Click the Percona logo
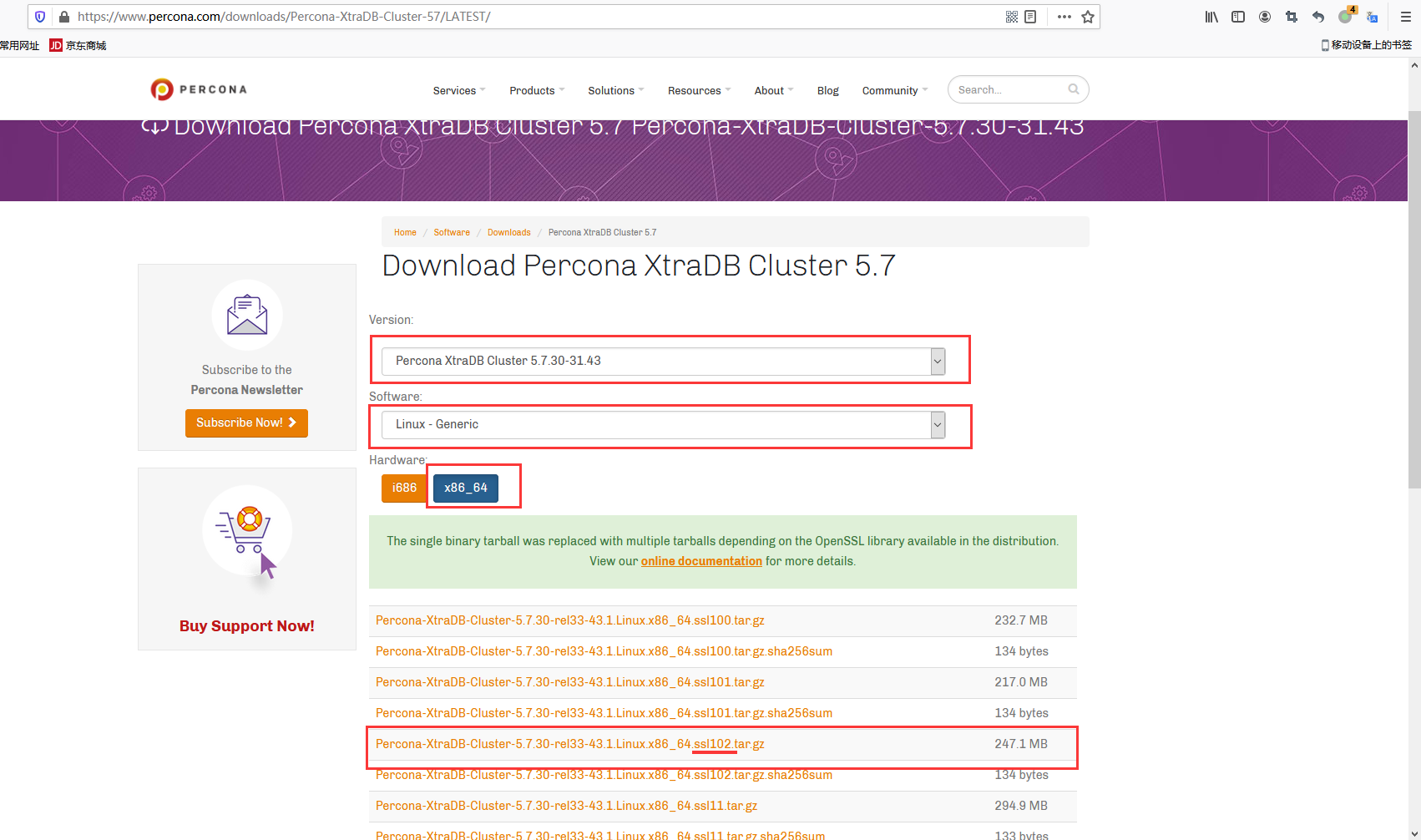The height and width of the screenshot is (840, 1421). [x=199, y=89]
